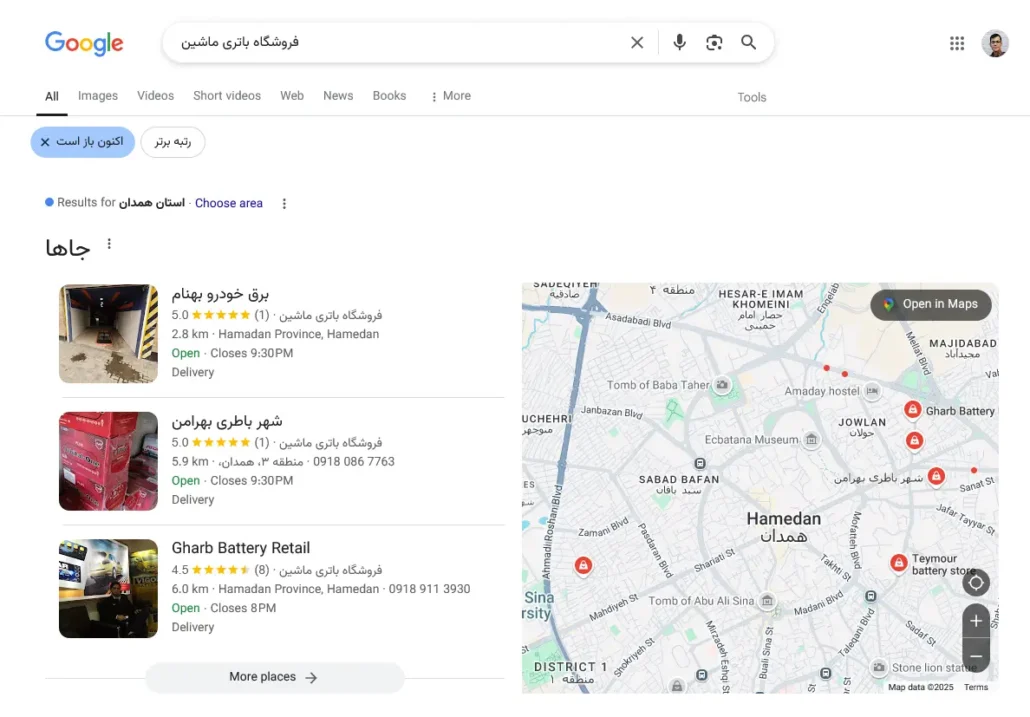1030x717 pixels.
Task: Select the شهر باطری بهرامن map pin
Action: (x=936, y=476)
